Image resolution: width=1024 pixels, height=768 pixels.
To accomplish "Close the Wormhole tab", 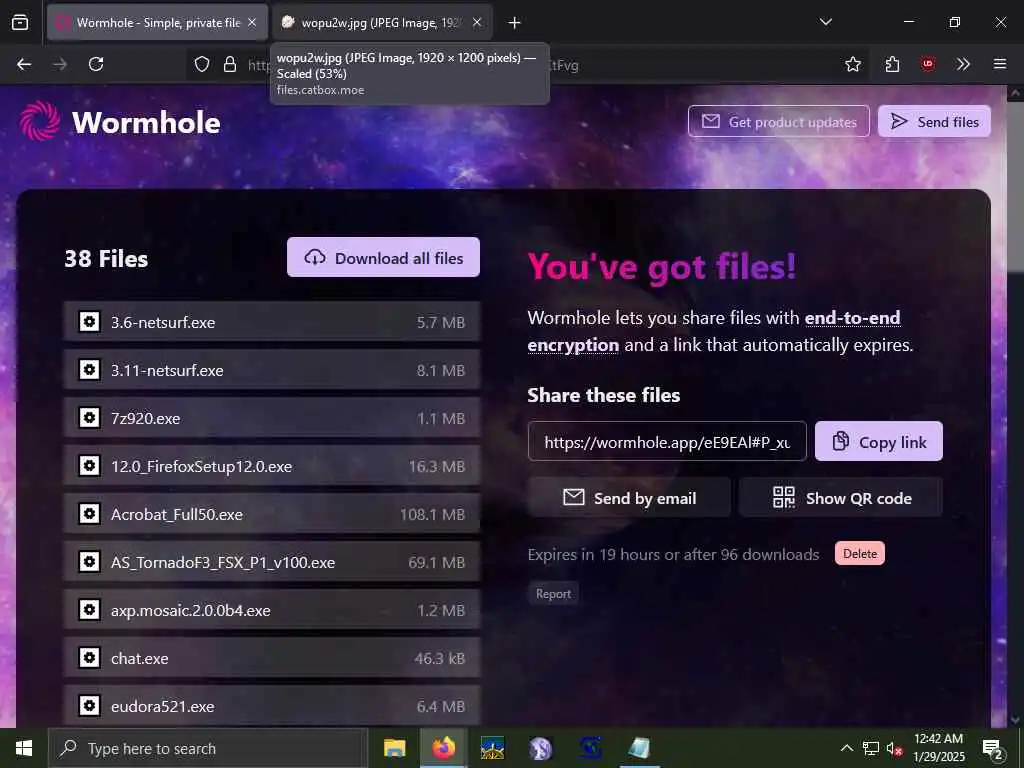I will coord(252,22).
